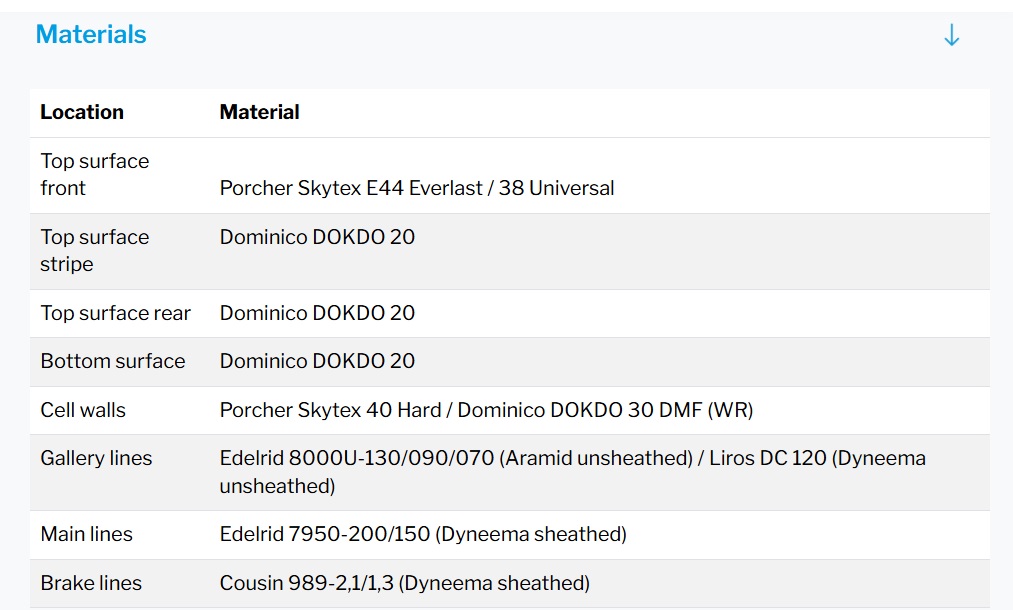Click the Material column header

coord(259,112)
